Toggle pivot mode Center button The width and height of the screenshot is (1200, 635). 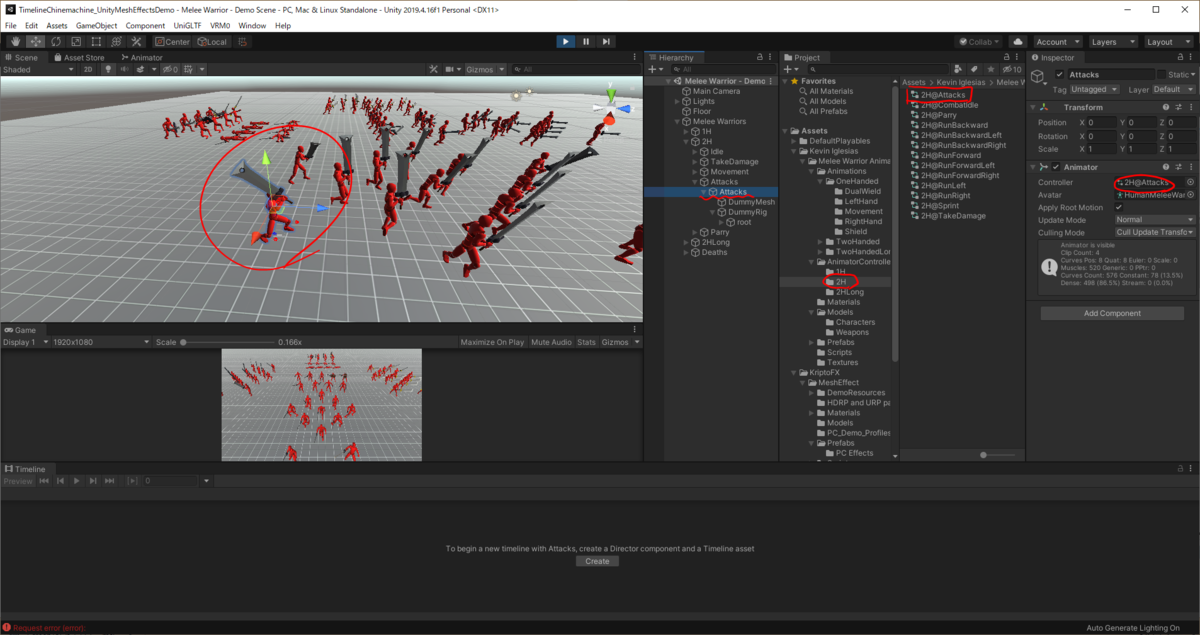point(172,42)
